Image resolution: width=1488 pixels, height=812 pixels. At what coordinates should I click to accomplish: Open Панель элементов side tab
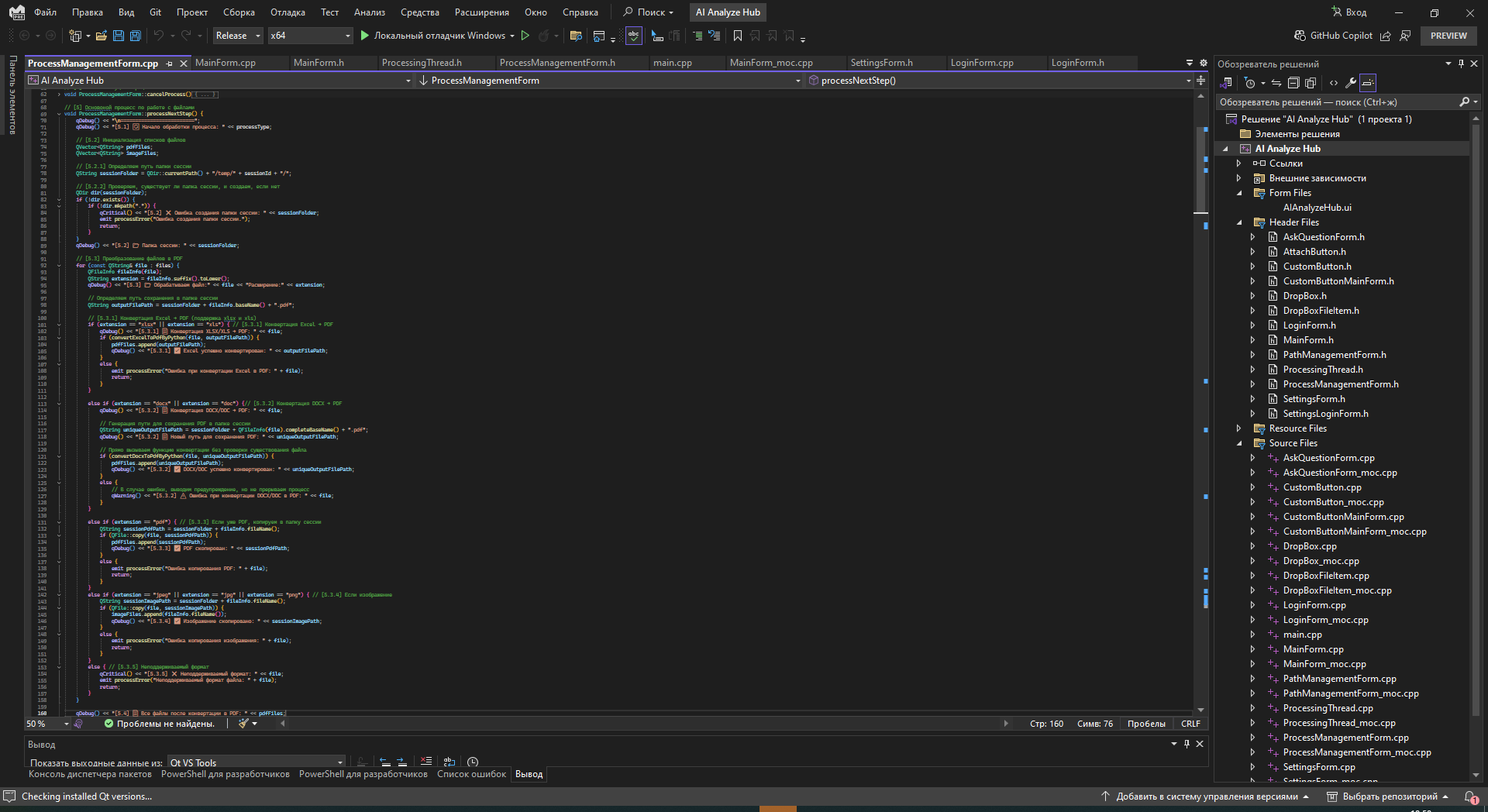tap(12, 95)
